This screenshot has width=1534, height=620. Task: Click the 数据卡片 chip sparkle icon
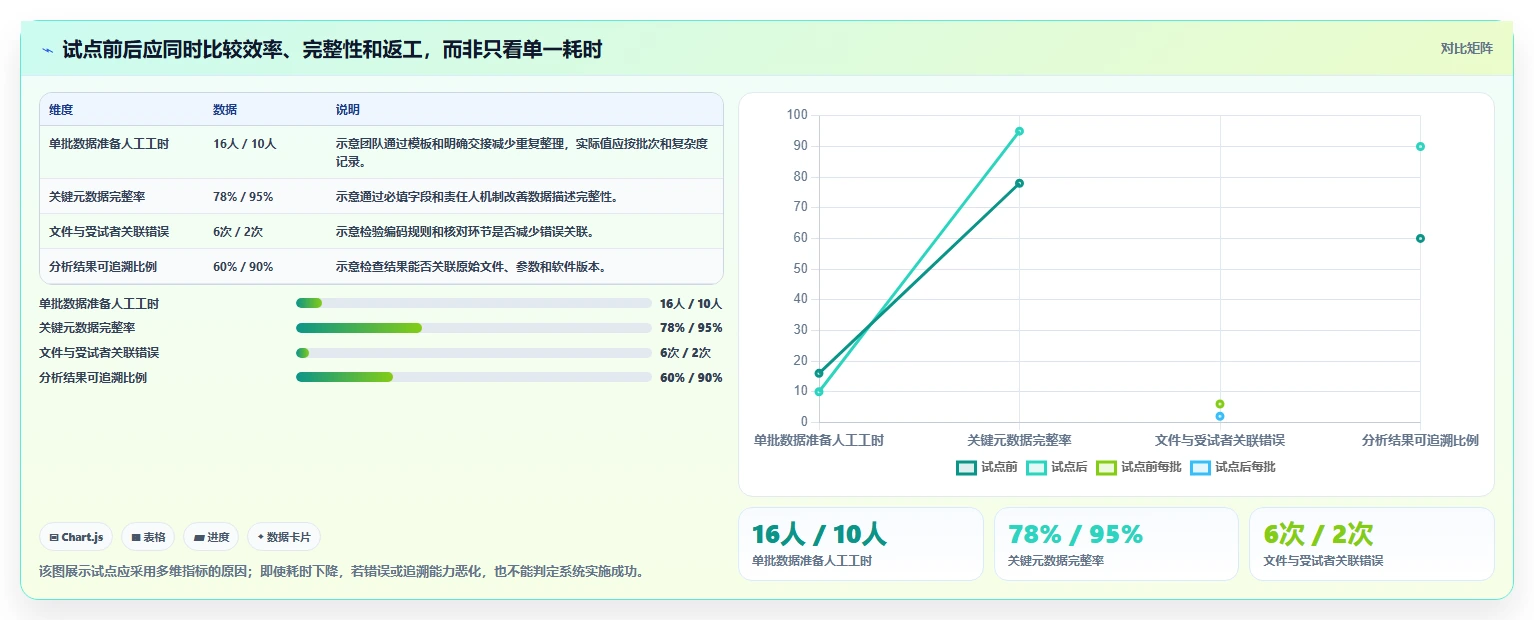pos(260,537)
